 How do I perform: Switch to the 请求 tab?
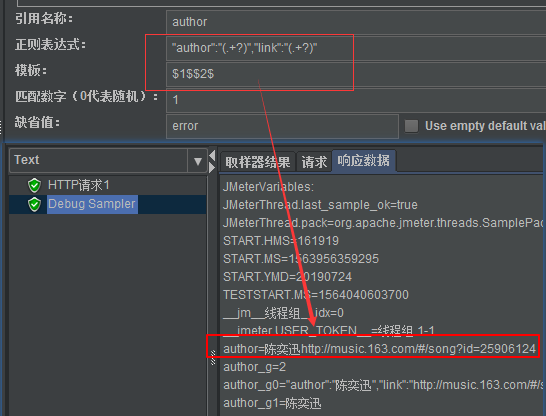pyautogui.click(x=314, y=162)
